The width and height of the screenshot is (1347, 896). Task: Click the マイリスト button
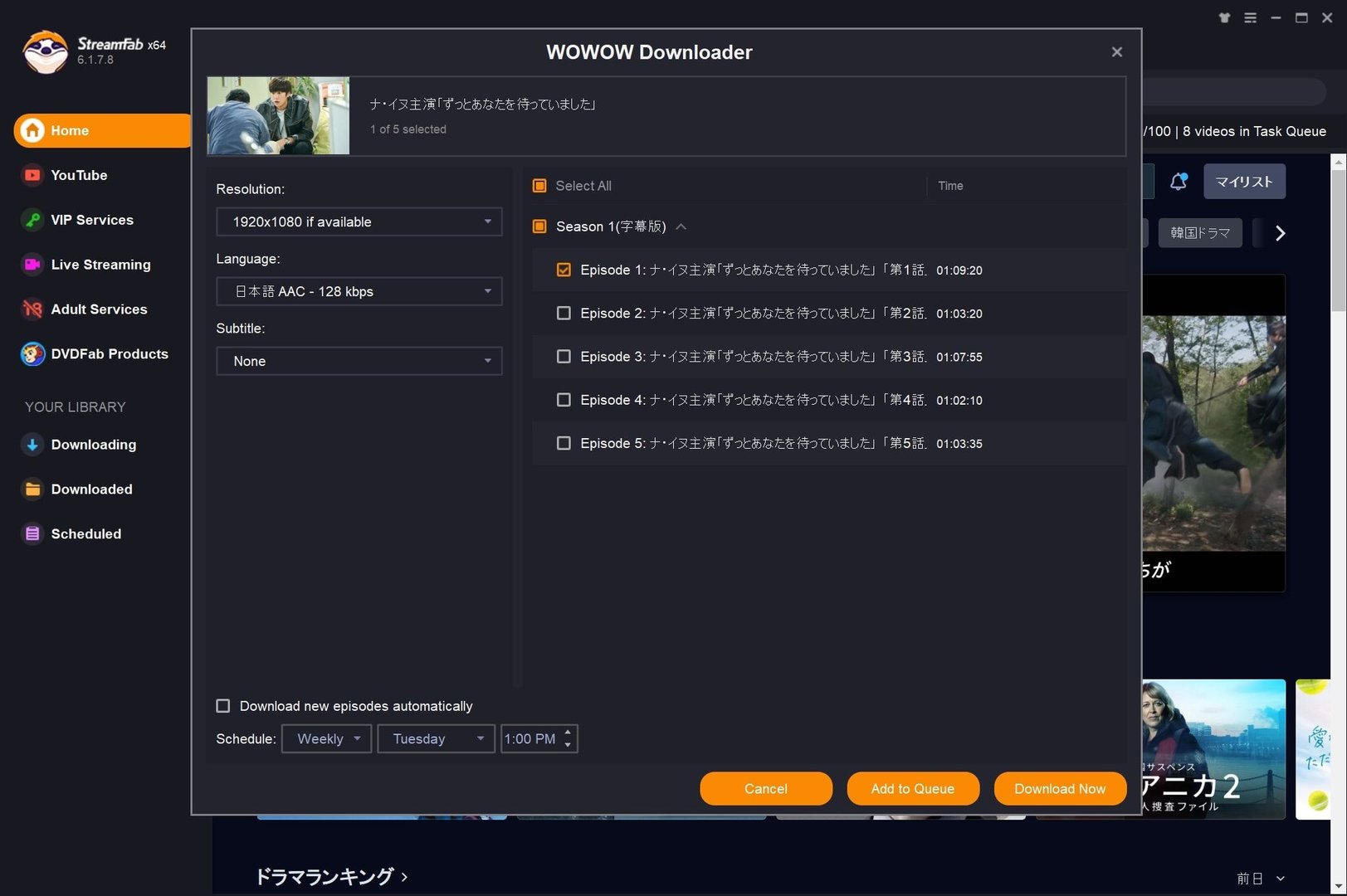tap(1244, 182)
